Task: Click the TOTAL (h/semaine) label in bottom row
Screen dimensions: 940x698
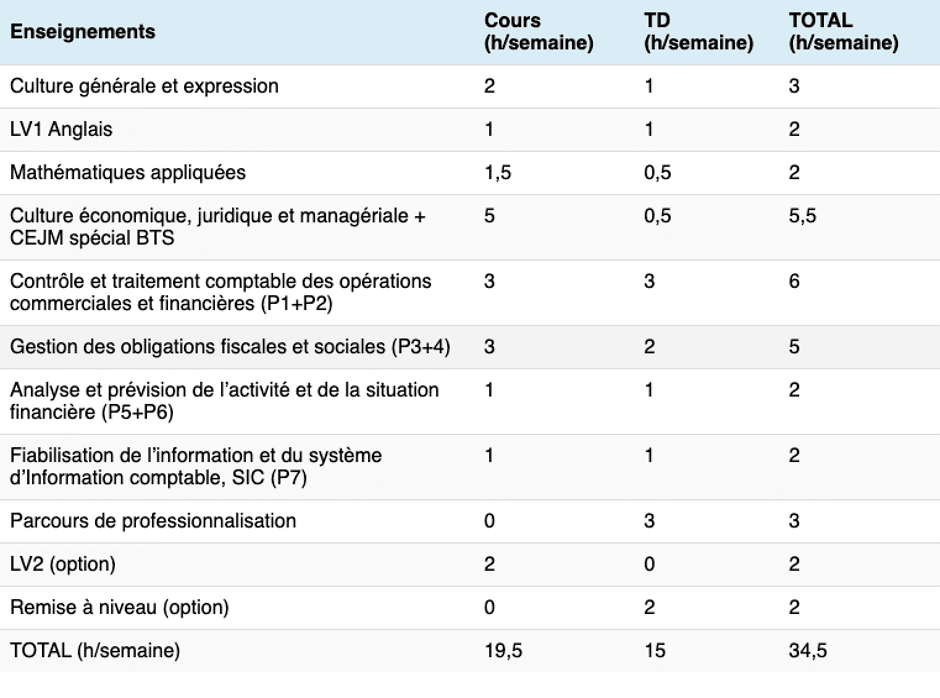Action: coord(95,651)
